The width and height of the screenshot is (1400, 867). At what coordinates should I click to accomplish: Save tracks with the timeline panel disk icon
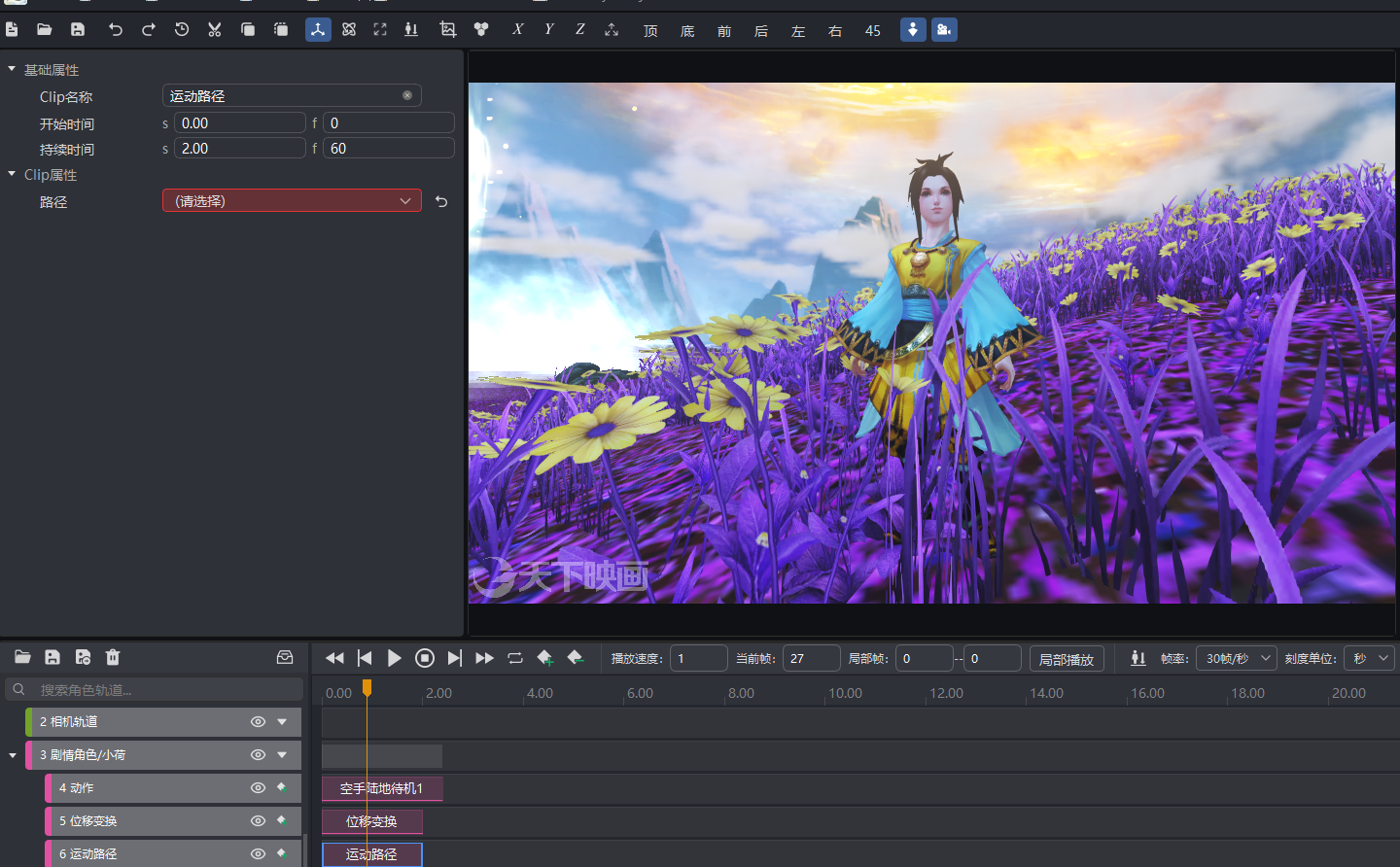(x=52, y=657)
